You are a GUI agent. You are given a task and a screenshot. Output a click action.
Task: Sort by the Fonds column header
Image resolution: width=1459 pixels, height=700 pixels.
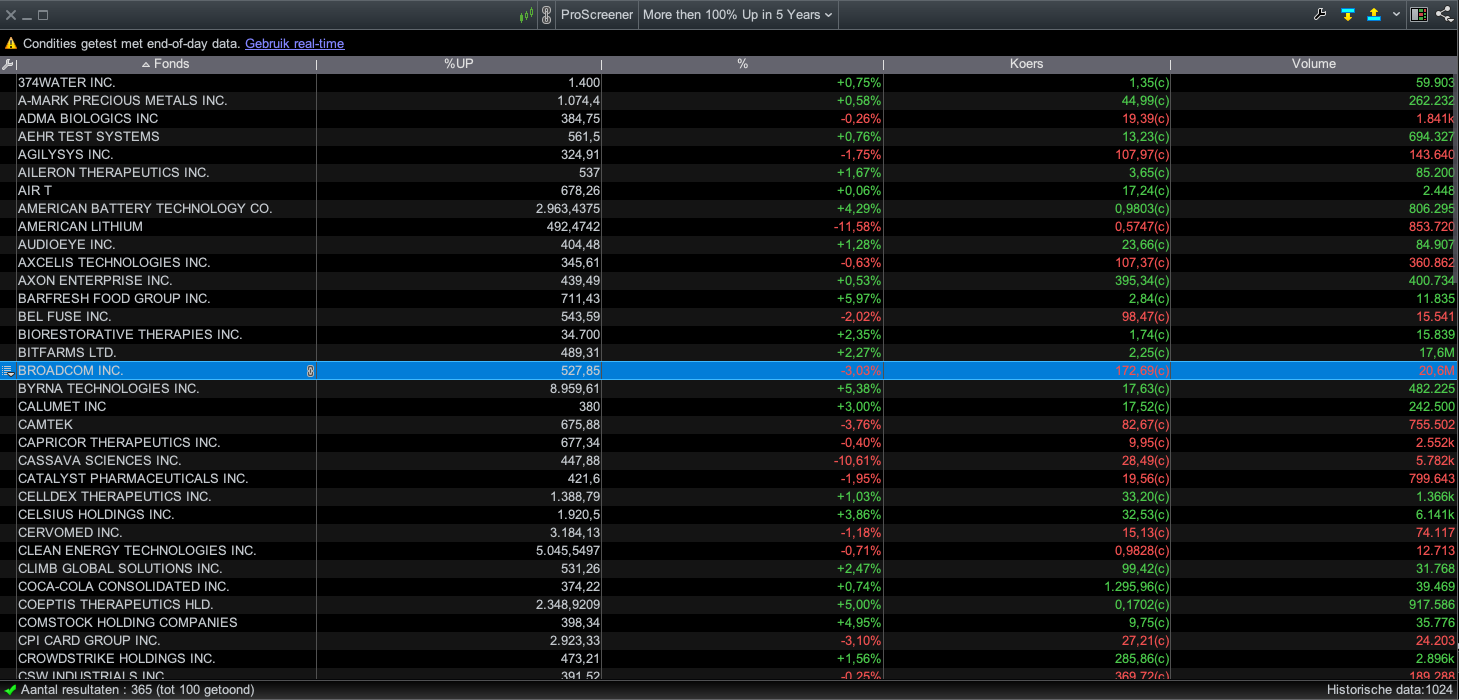coord(166,64)
